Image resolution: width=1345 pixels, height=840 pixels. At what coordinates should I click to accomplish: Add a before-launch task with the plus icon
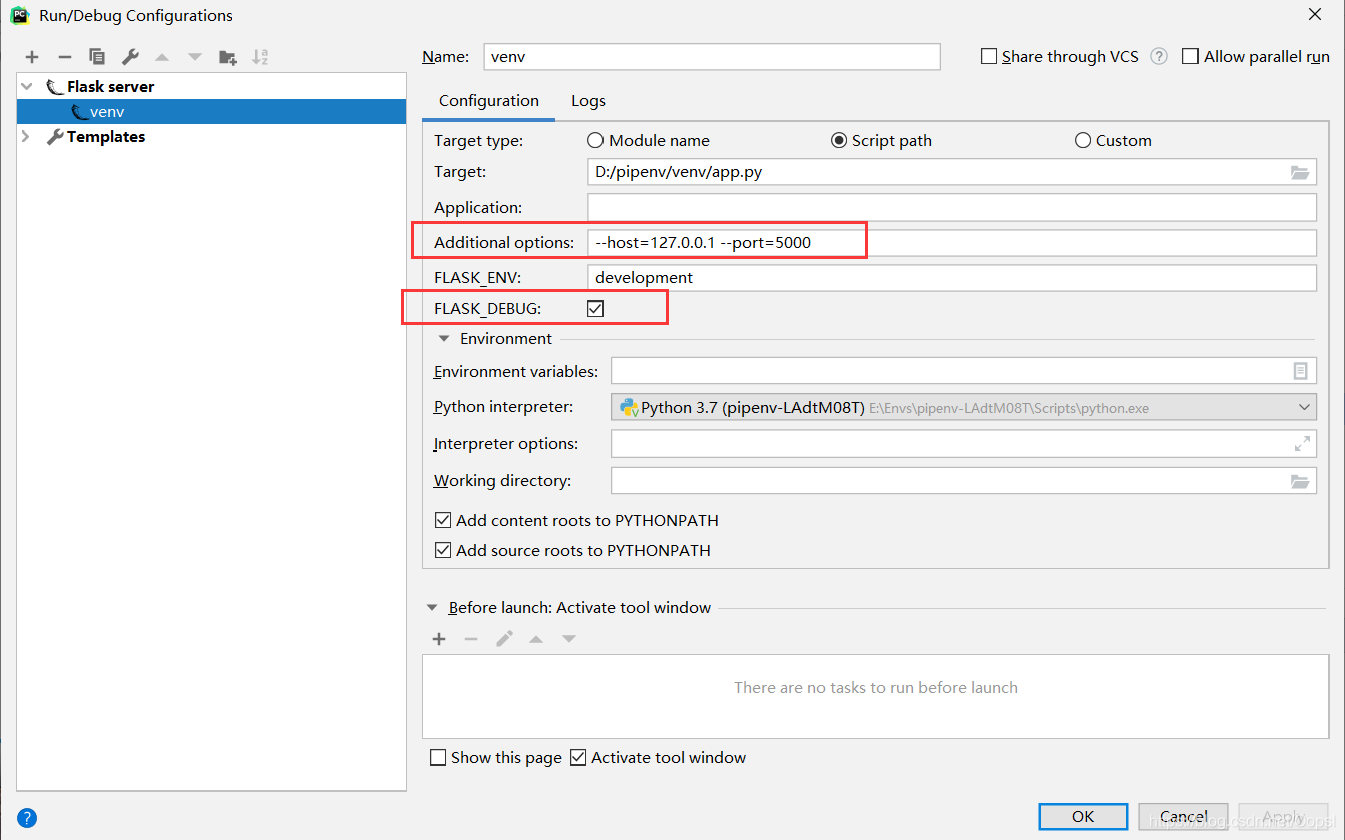439,638
